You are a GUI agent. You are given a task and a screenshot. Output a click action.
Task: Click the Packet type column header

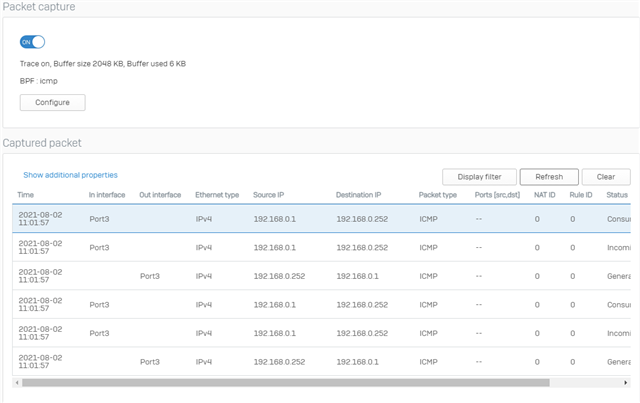click(x=438, y=195)
